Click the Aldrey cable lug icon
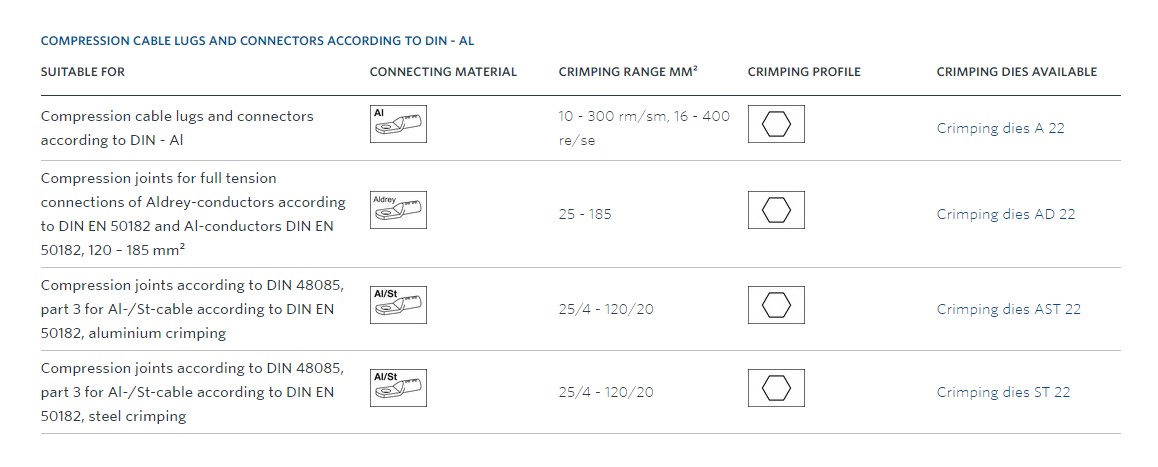Viewport: 1158px width, 467px height. point(398,210)
